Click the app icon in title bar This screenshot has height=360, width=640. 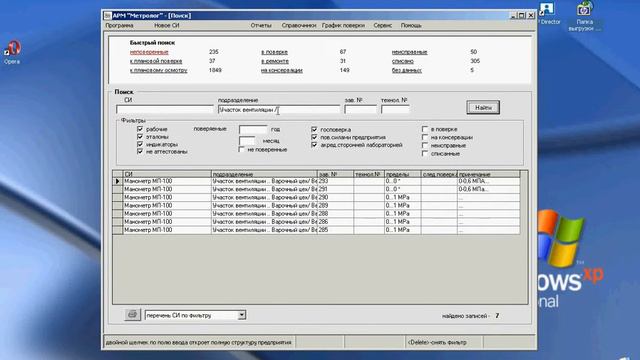click(x=107, y=16)
